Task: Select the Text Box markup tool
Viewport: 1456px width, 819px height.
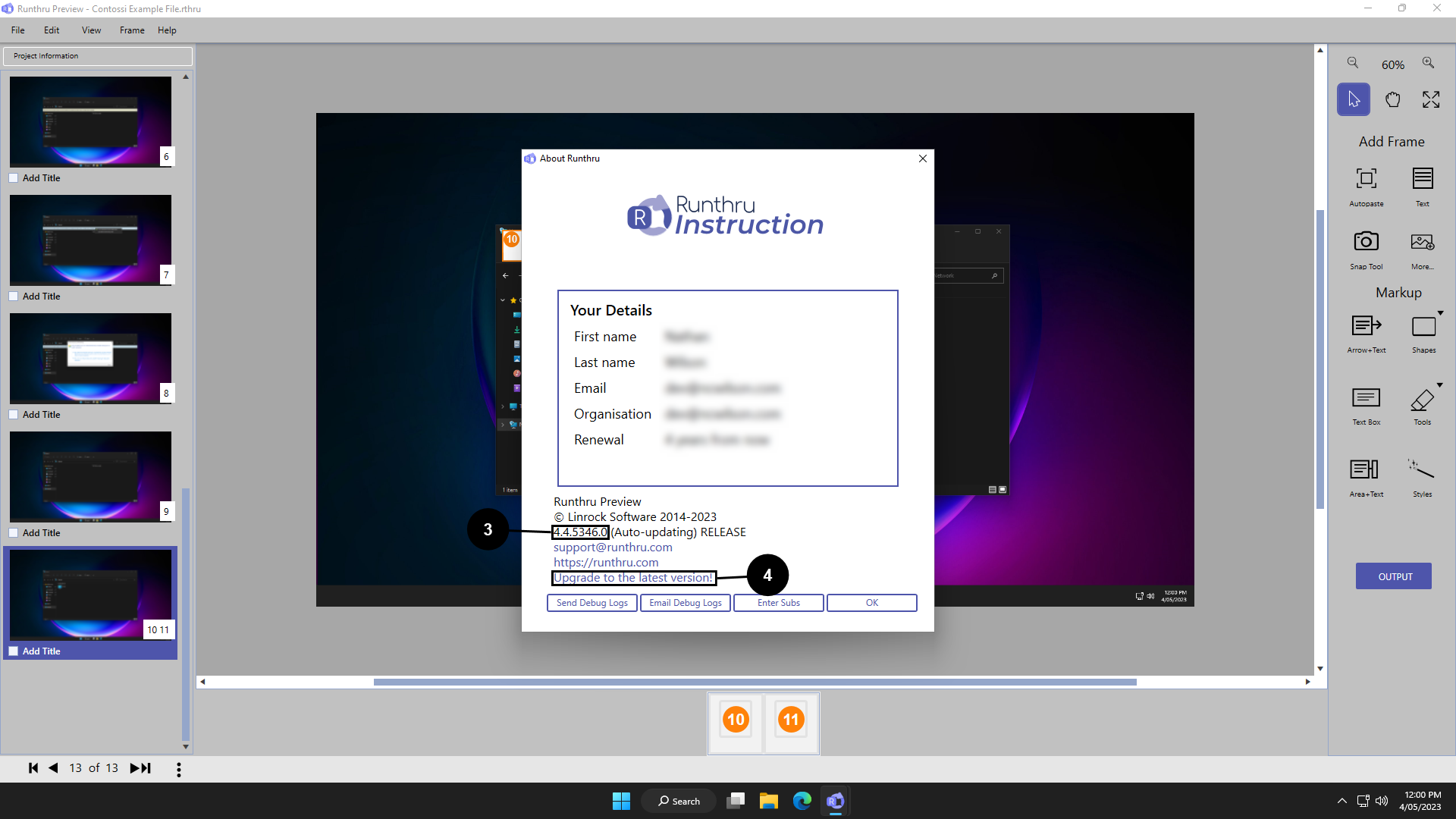Action: tap(1366, 398)
